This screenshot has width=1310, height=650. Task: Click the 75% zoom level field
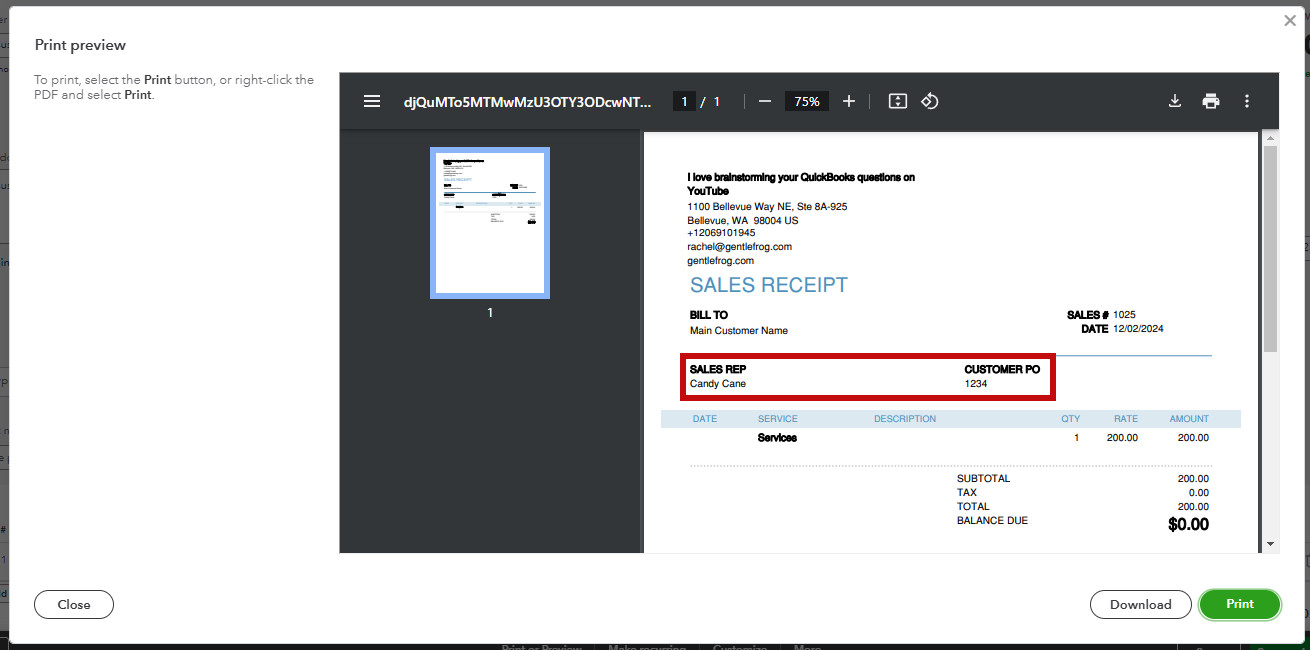click(x=807, y=101)
